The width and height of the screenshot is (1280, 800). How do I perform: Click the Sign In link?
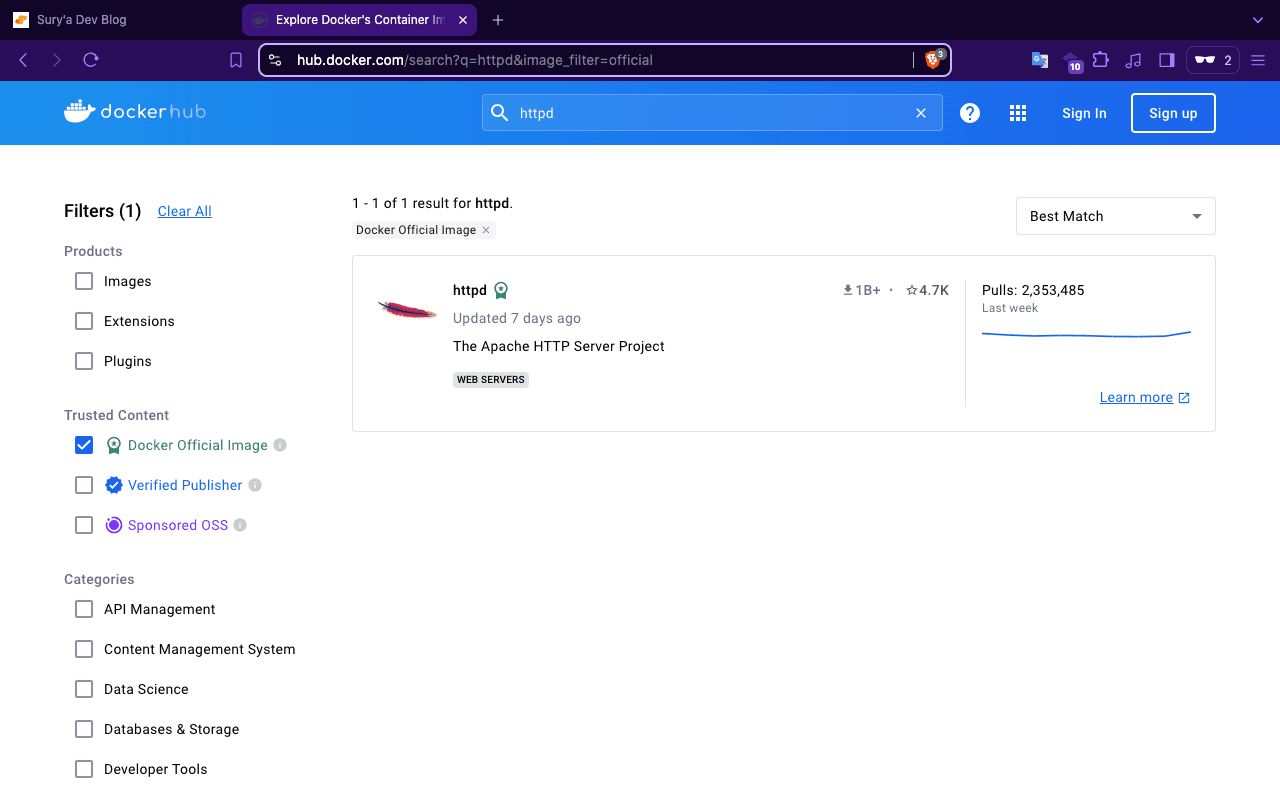1084,113
